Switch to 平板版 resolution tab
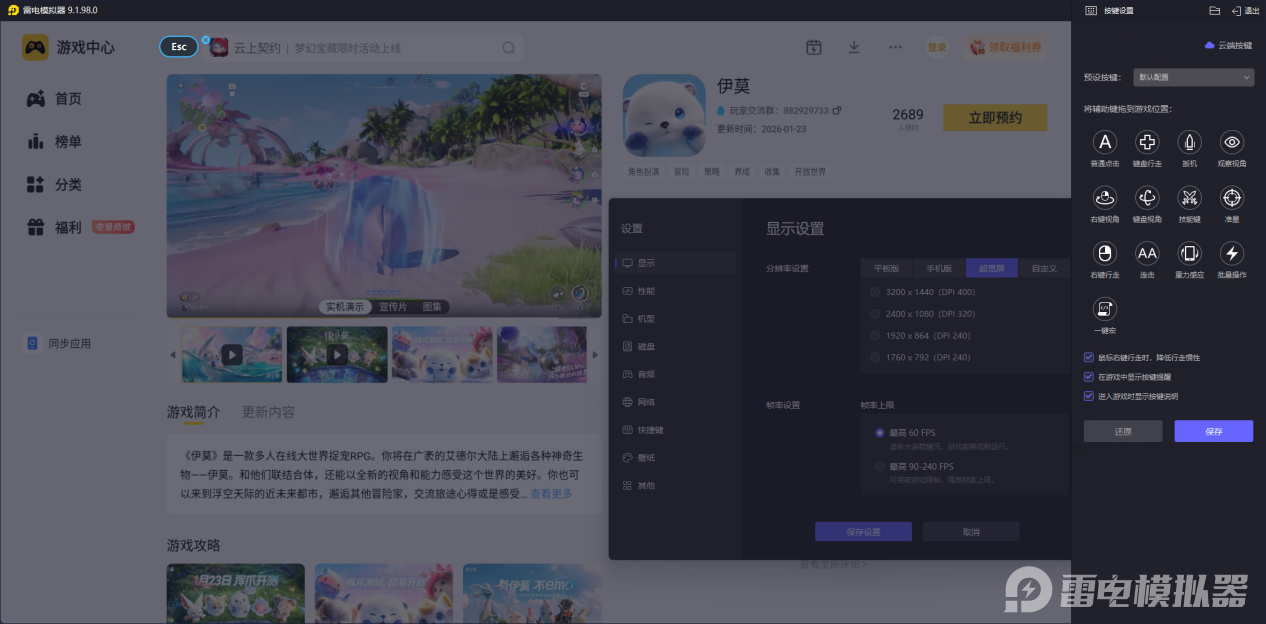 click(887, 268)
